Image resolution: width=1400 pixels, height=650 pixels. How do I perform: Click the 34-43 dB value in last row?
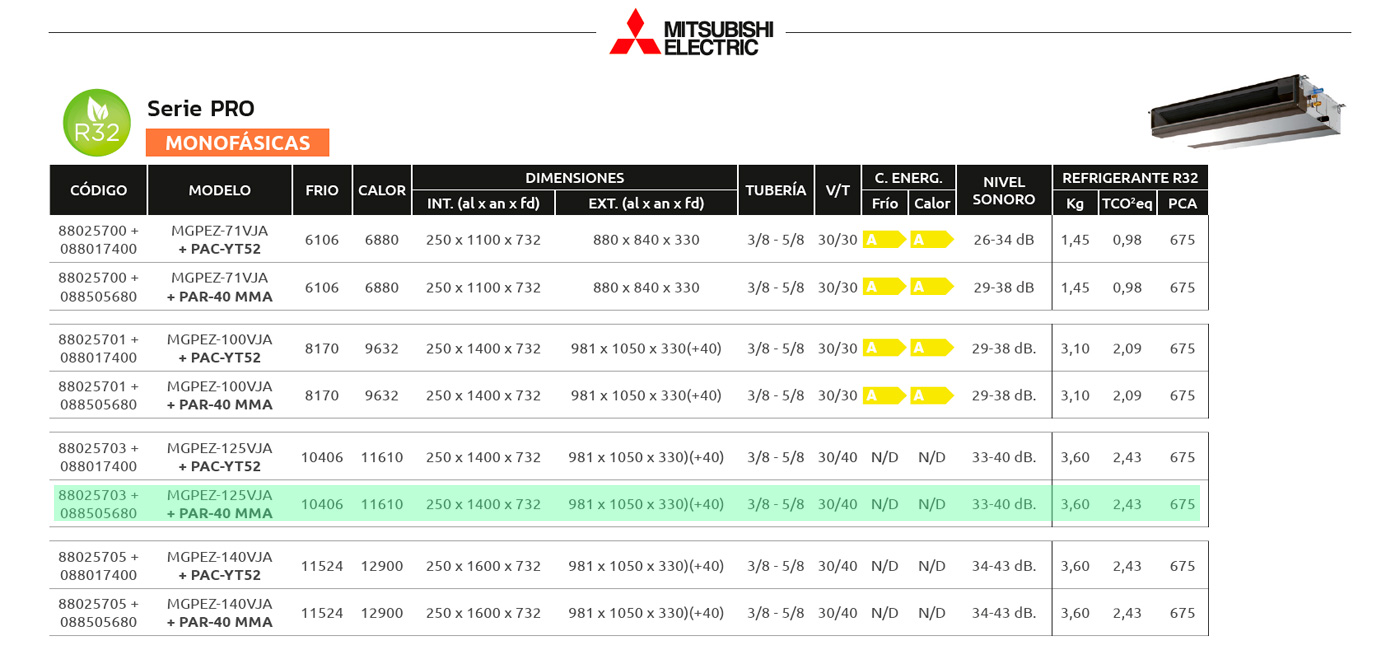(1004, 613)
